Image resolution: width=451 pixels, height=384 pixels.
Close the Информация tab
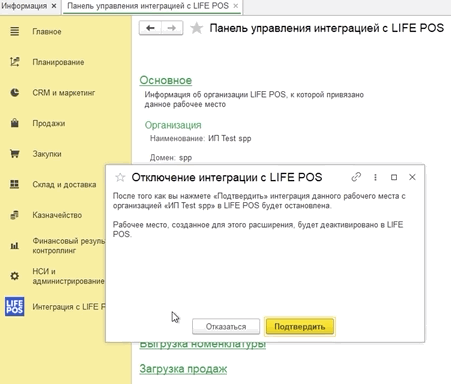[x=54, y=6]
